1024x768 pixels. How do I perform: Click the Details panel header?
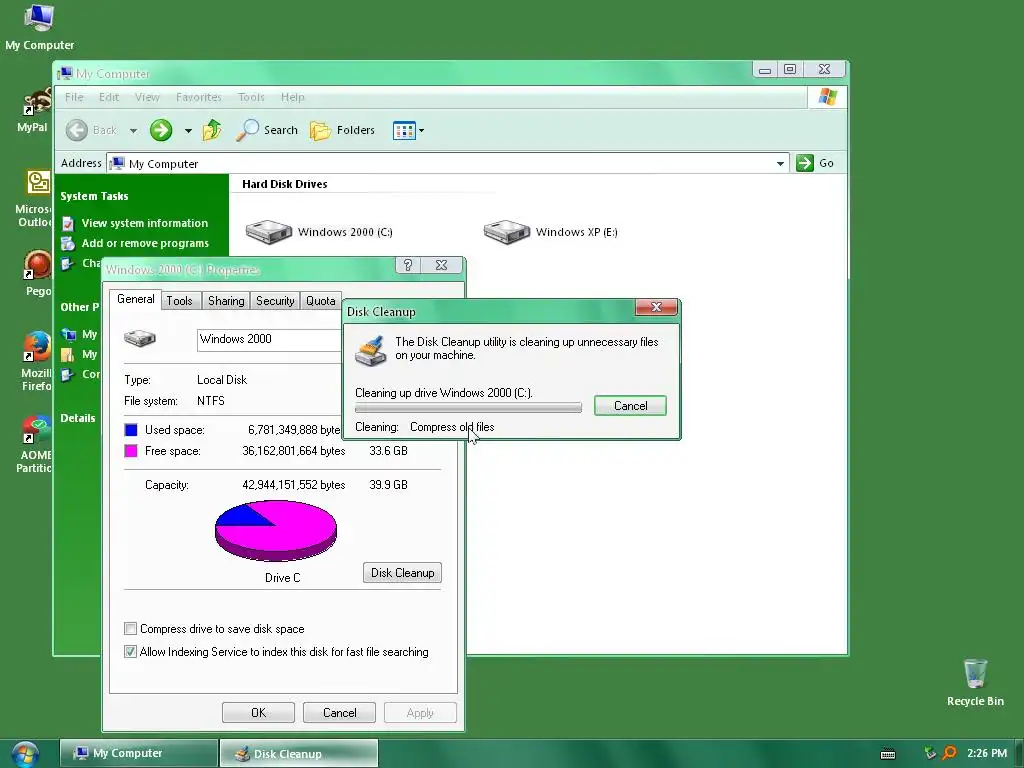[x=78, y=418]
